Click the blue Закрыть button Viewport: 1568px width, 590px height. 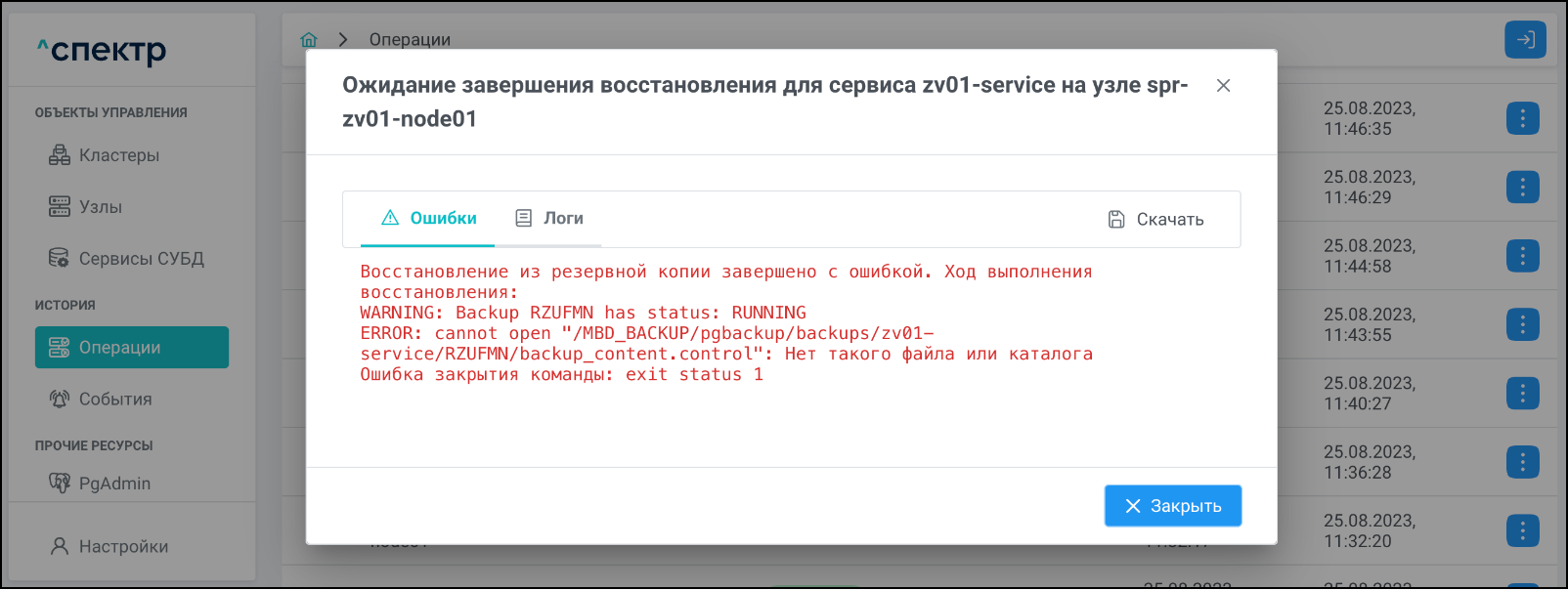tap(1173, 506)
